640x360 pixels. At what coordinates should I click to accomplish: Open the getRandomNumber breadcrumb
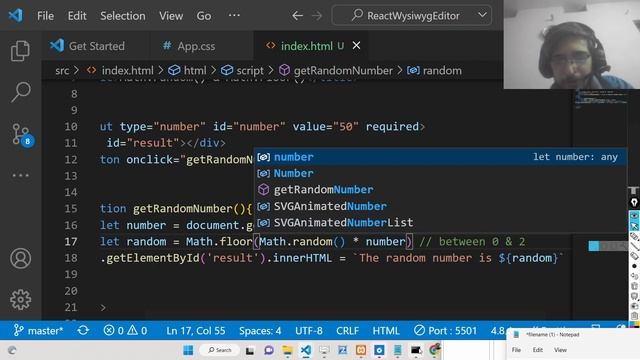click(336, 71)
